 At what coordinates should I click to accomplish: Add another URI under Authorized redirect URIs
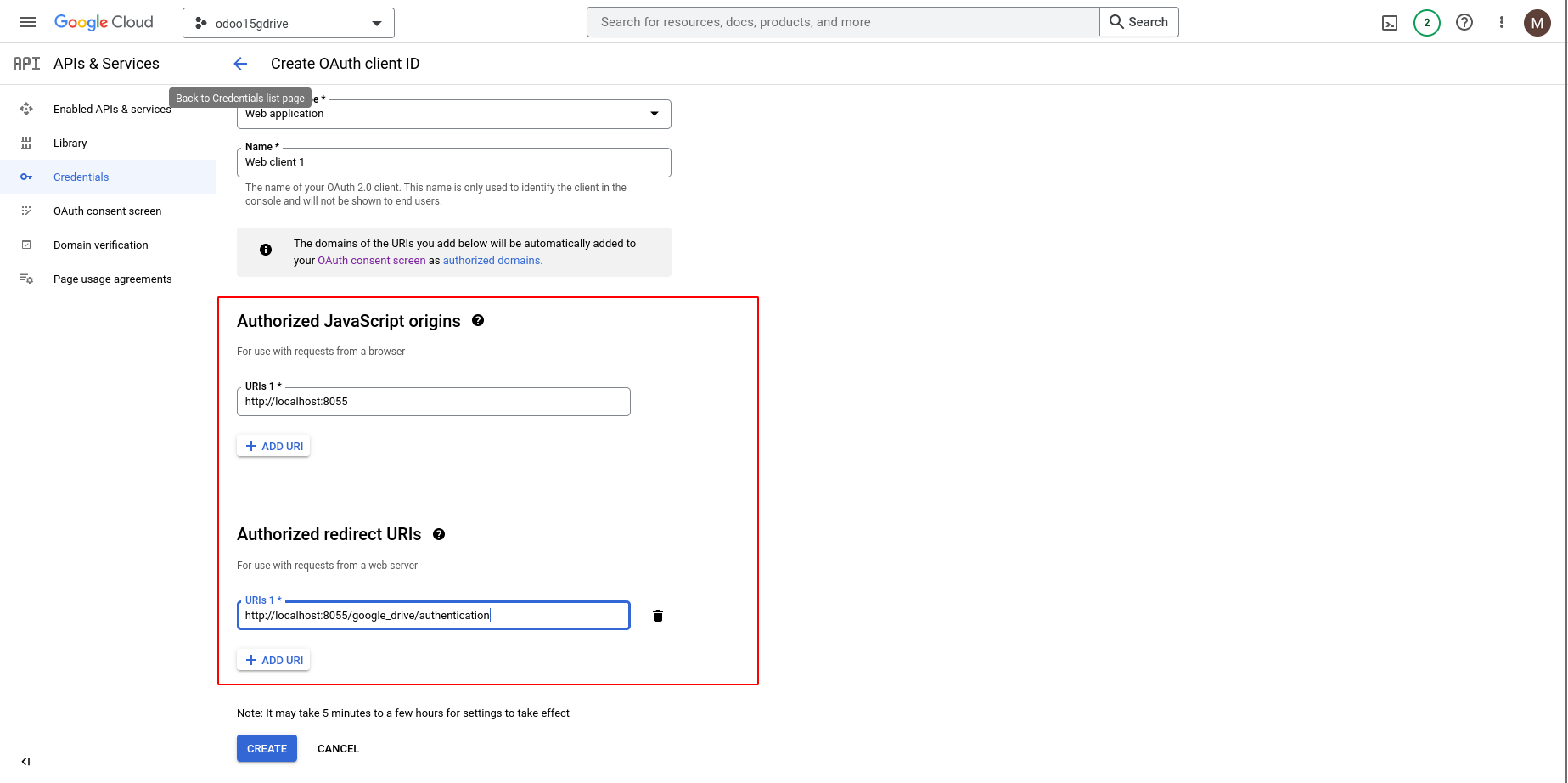[273, 660]
